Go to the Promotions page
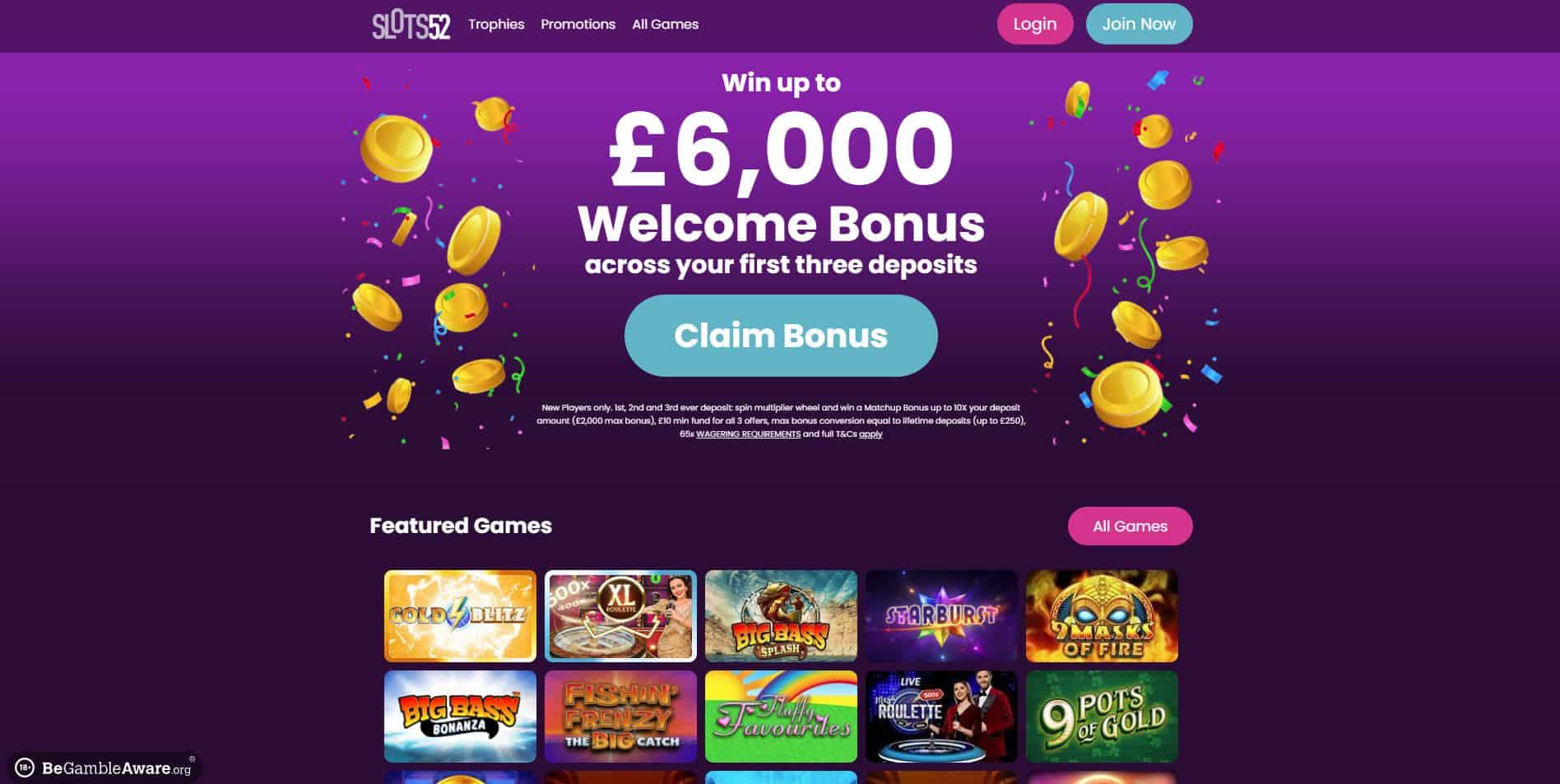The image size is (1560, 784). coord(578,25)
